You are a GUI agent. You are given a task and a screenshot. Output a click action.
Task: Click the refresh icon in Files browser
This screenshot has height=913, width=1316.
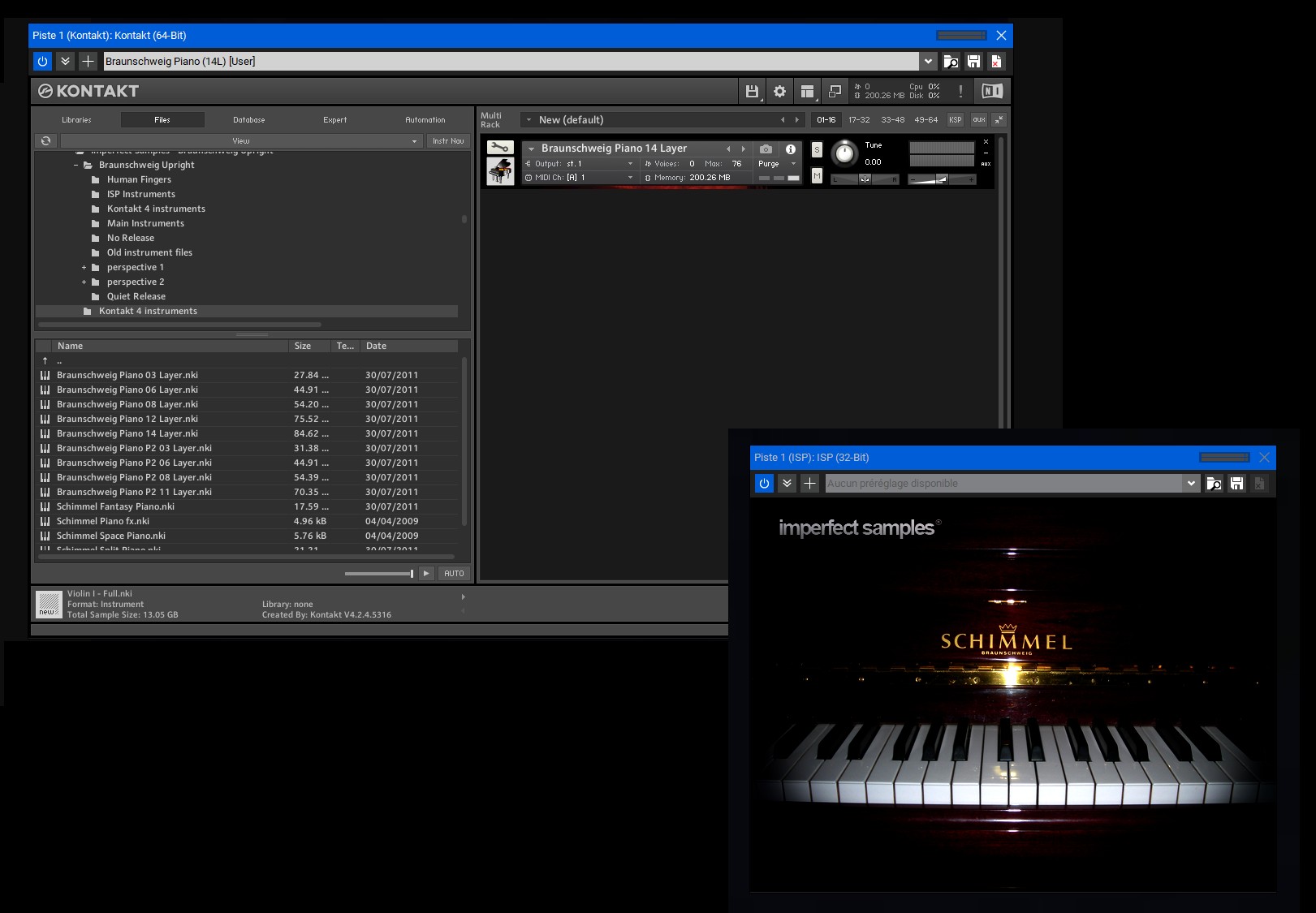[x=46, y=141]
